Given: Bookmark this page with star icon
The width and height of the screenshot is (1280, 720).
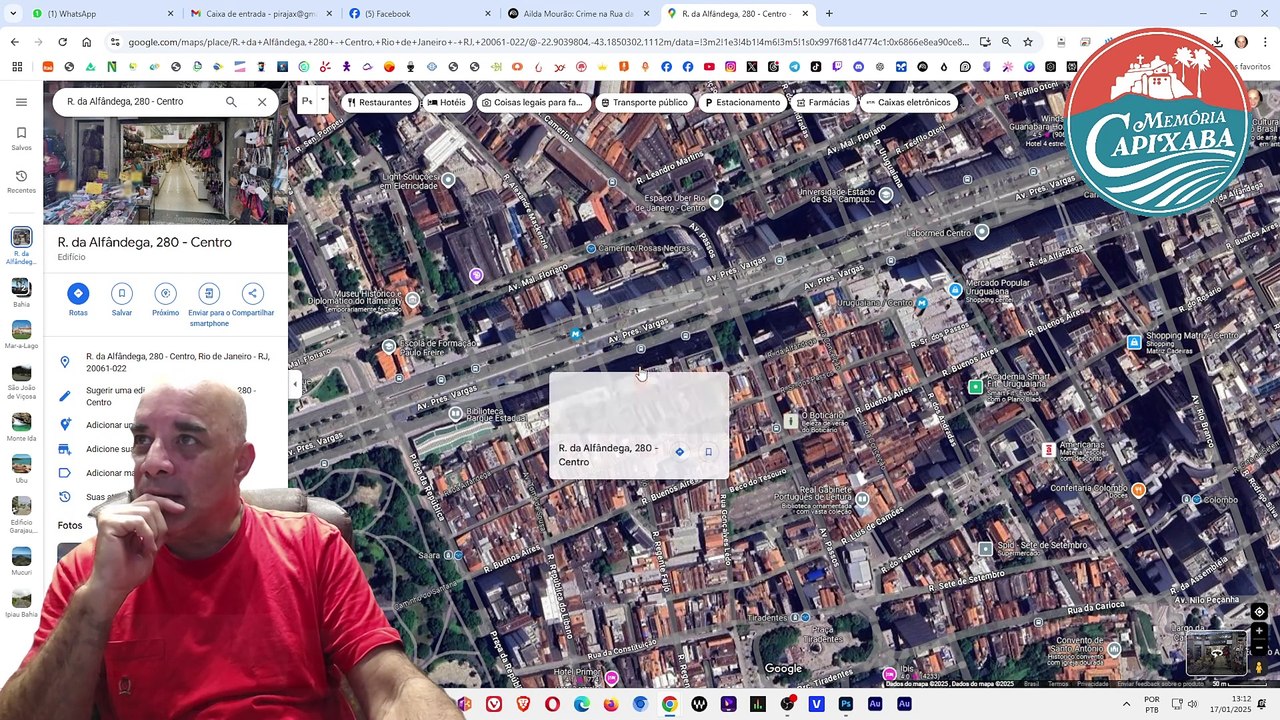Looking at the screenshot, I should 1027,42.
